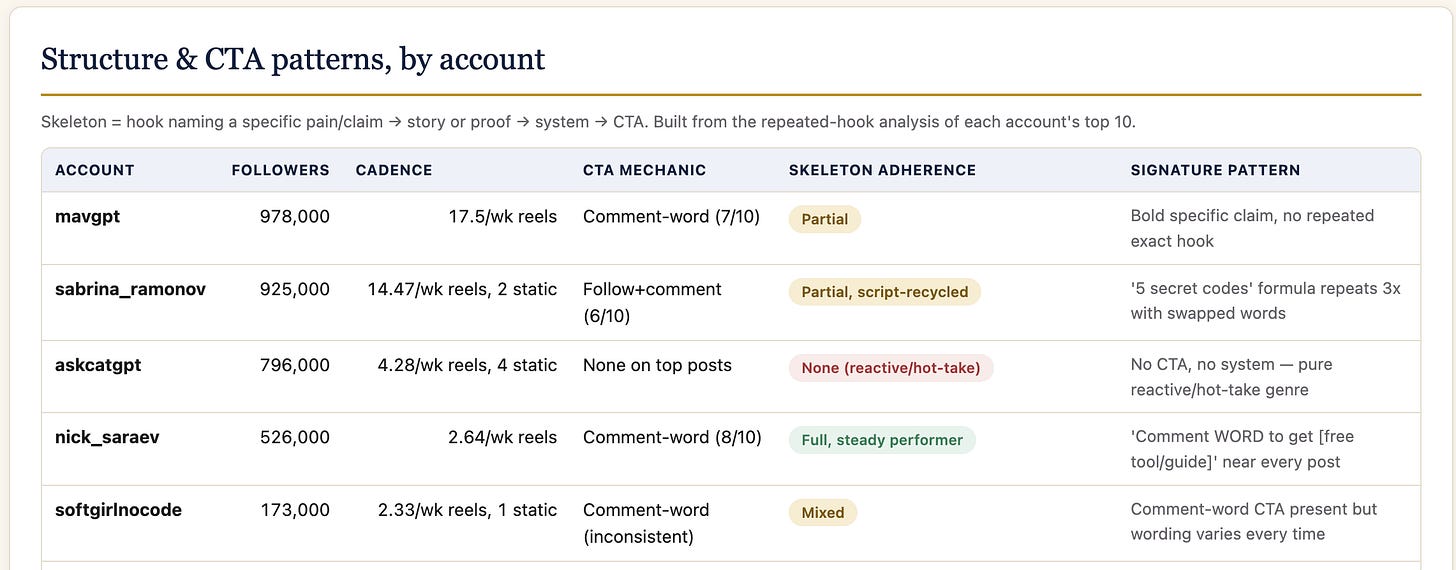Click the 'Full, steady performer' green badge

pyautogui.click(x=882, y=440)
